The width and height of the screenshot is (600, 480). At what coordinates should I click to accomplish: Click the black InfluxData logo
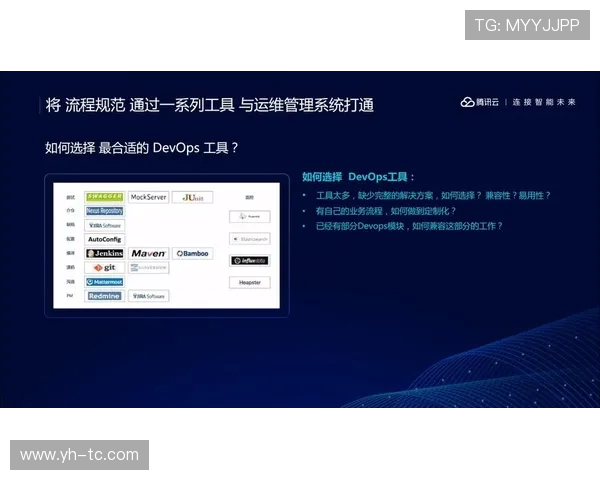(x=249, y=261)
